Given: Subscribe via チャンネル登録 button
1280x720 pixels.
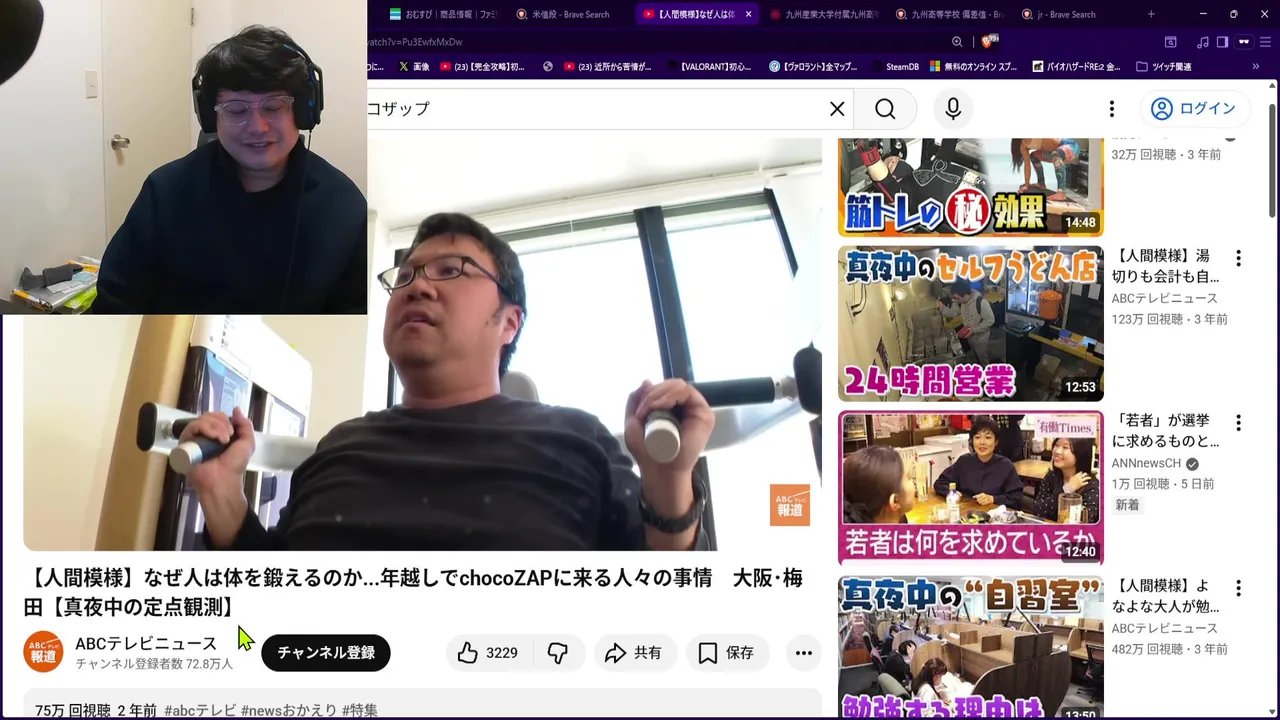Looking at the screenshot, I should (x=326, y=653).
